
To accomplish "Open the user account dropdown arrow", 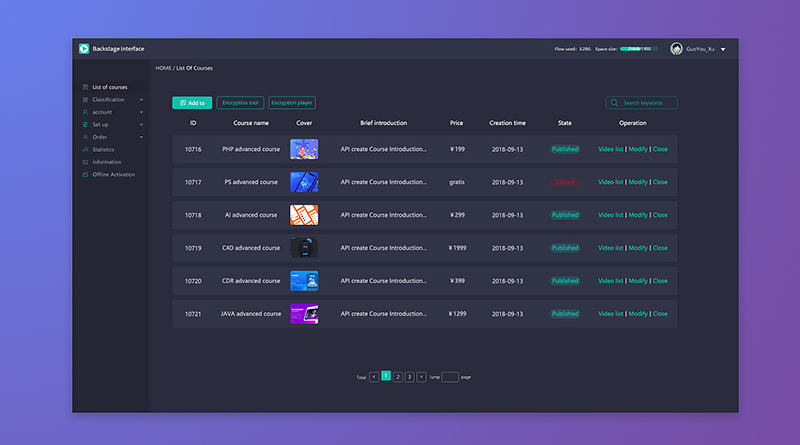I will [723, 49].
